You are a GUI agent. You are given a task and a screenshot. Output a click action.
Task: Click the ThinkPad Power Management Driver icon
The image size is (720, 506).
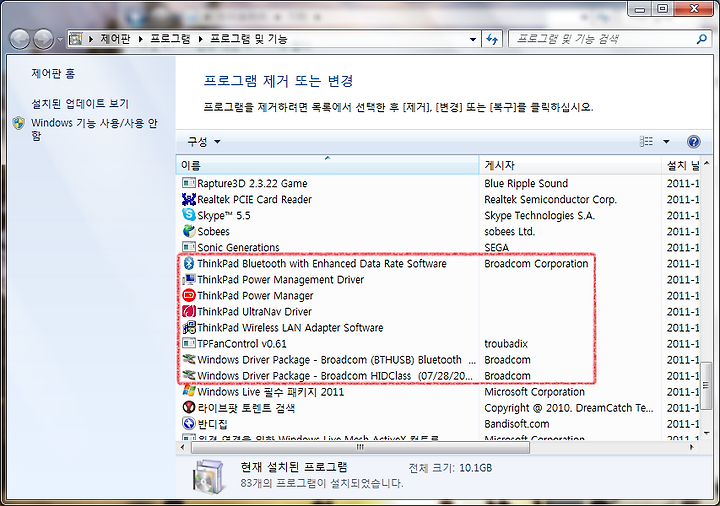pos(189,279)
